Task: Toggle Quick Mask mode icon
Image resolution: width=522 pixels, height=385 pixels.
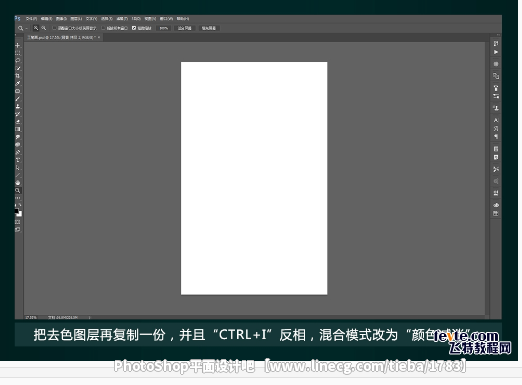Action: [x=18, y=222]
